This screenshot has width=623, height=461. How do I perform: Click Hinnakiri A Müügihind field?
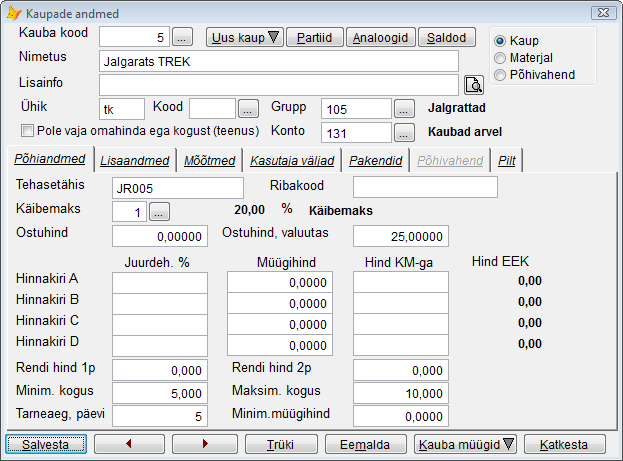tap(280, 282)
